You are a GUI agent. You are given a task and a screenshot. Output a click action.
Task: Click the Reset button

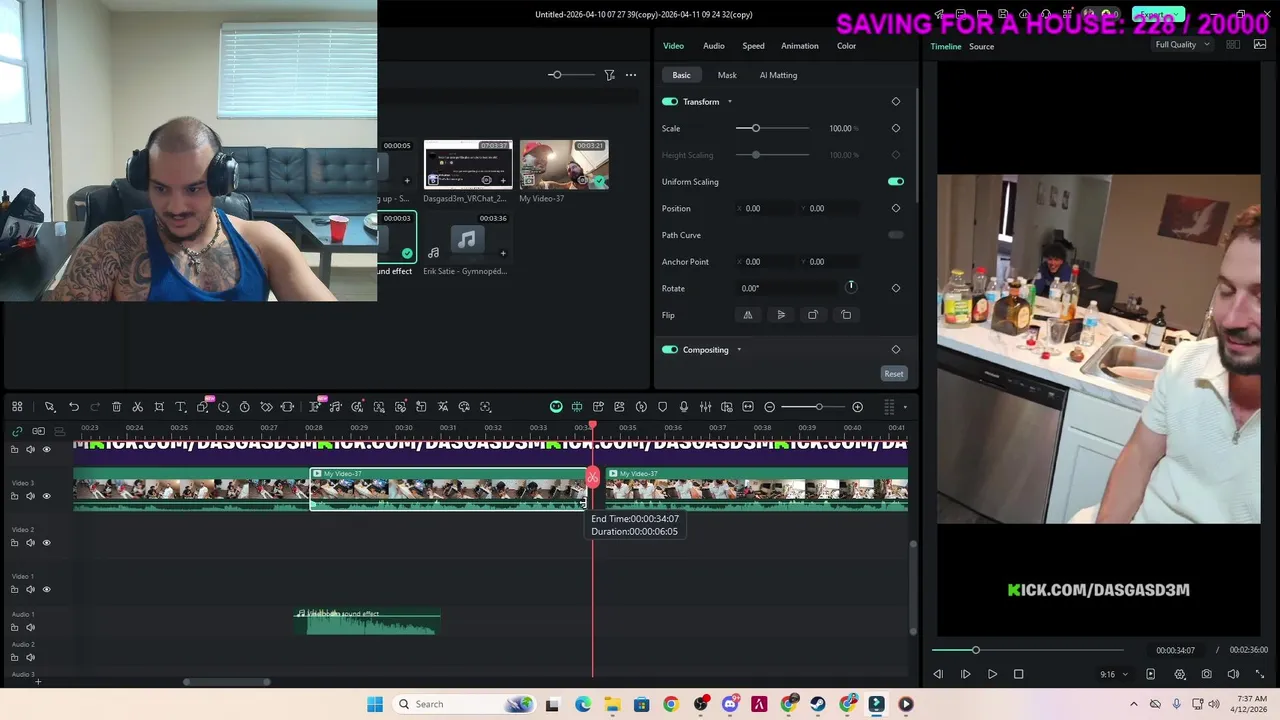pyautogui.click(x=893, y=374)
